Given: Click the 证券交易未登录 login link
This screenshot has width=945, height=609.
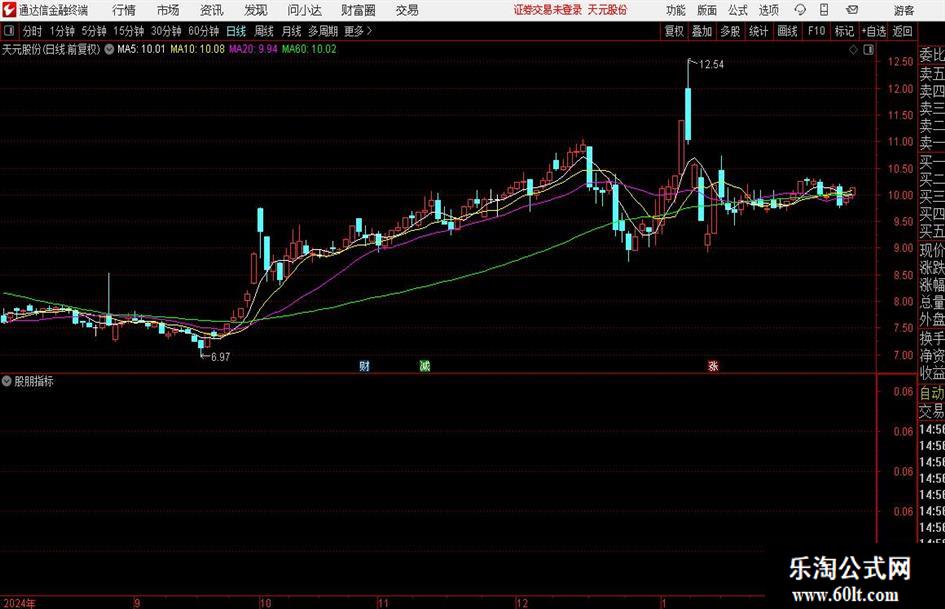Looking at the screenshot, I should coord(548,10).
